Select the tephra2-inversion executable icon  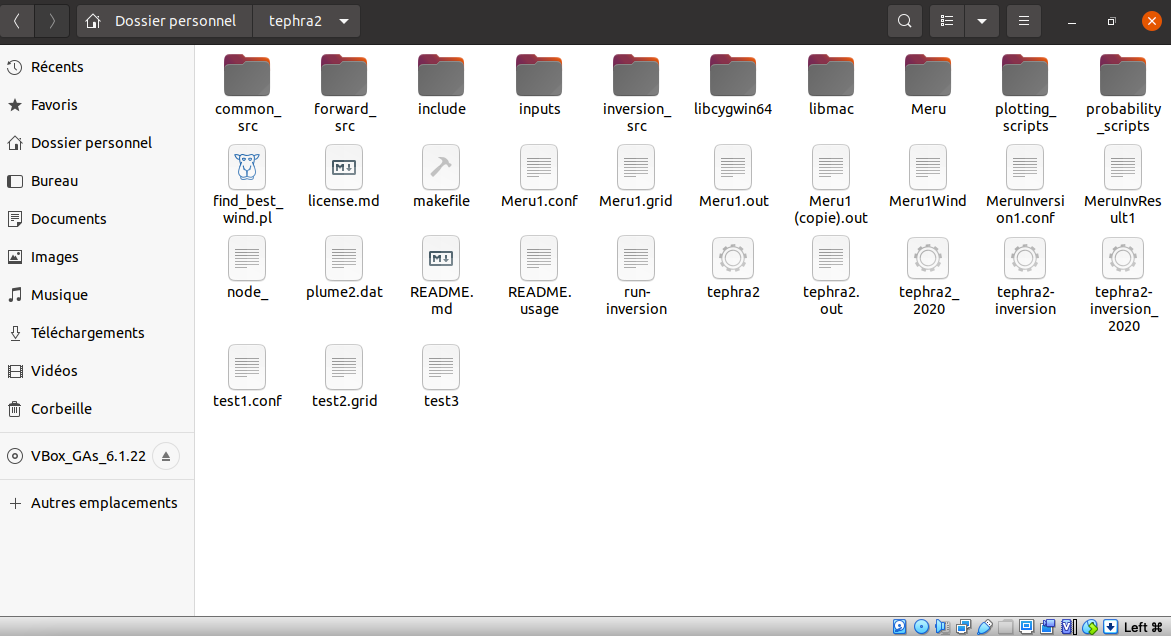click(x=1025, y=259)
